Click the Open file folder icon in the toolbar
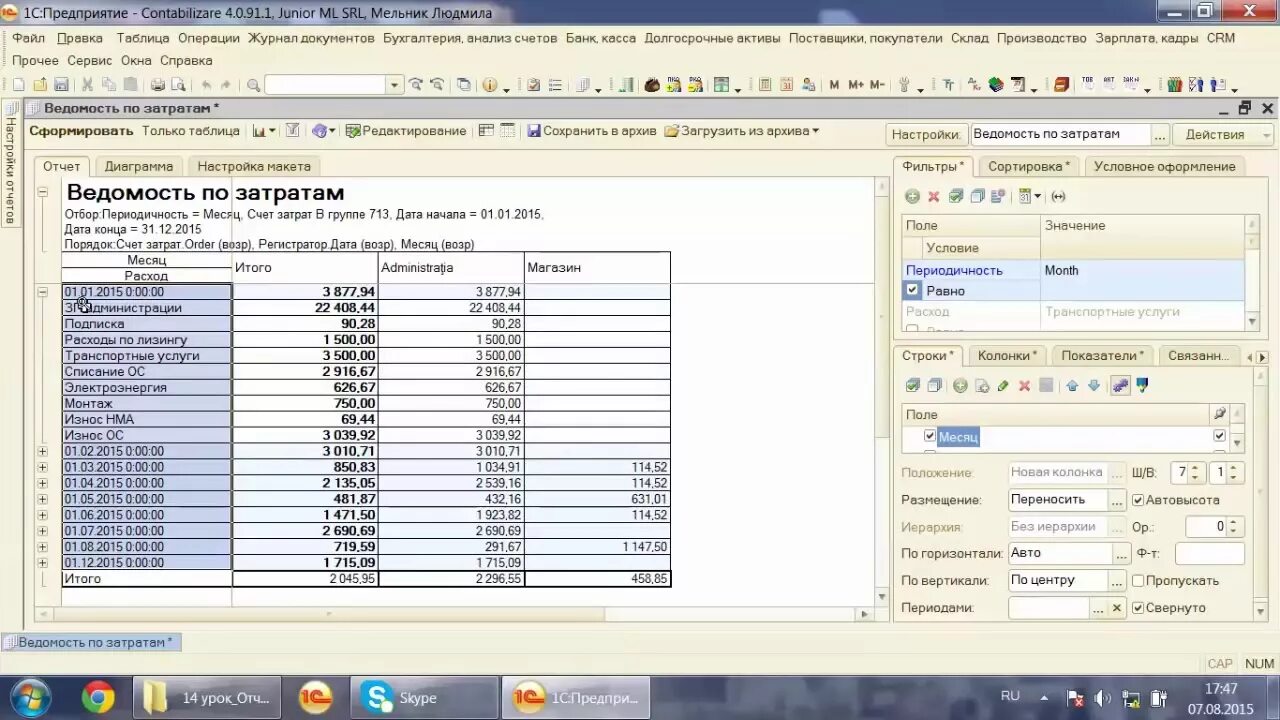 (x=40, y=85)
